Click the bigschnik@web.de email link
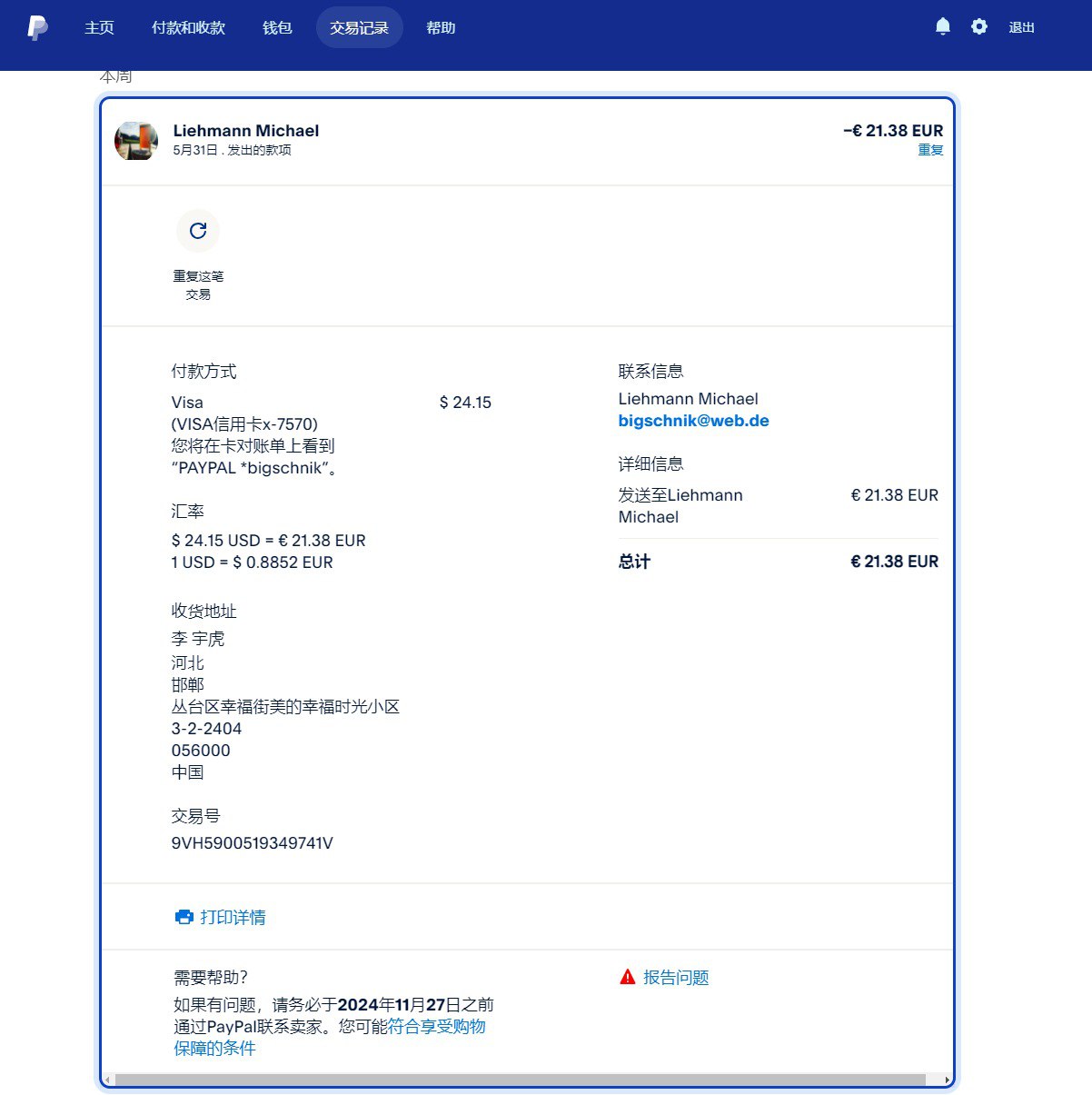1092x1095 pixels. coord(693,421)
